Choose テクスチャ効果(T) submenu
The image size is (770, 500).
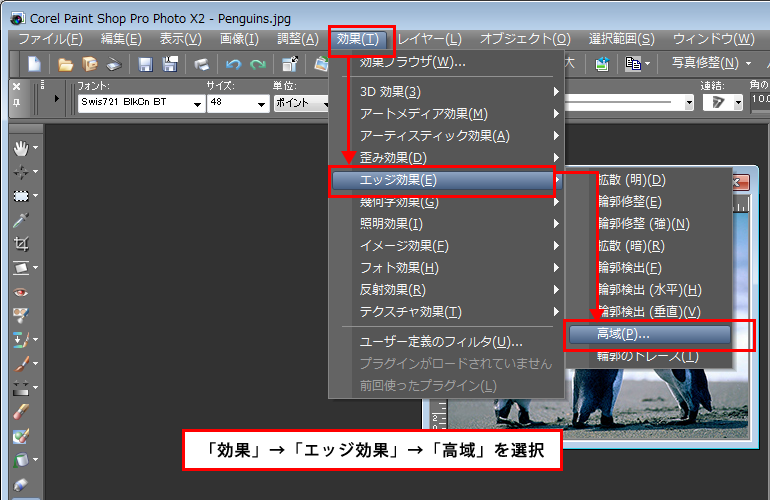click(x=446, y=312)
